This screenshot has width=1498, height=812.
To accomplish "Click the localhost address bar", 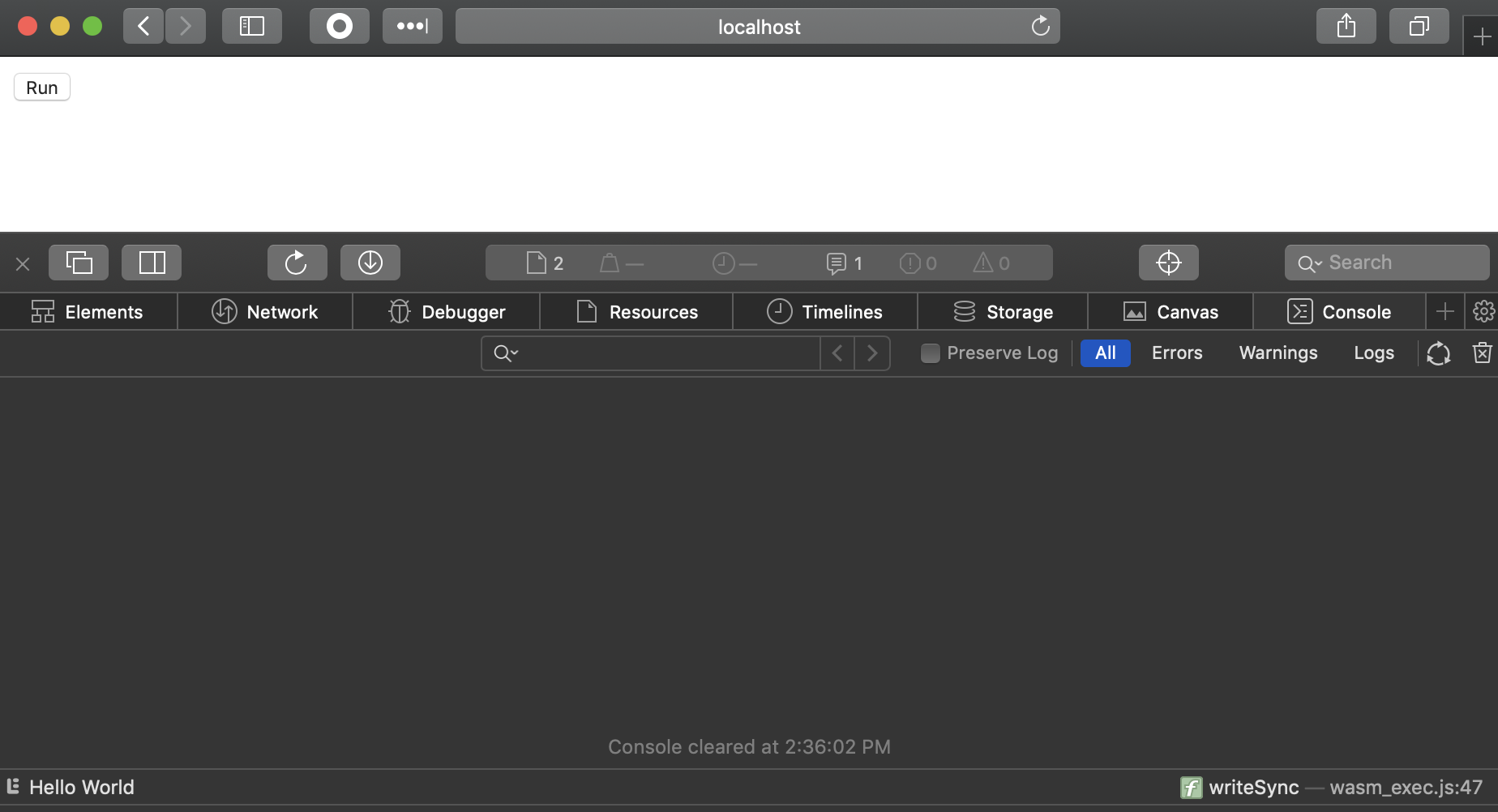I will [758, 26].
